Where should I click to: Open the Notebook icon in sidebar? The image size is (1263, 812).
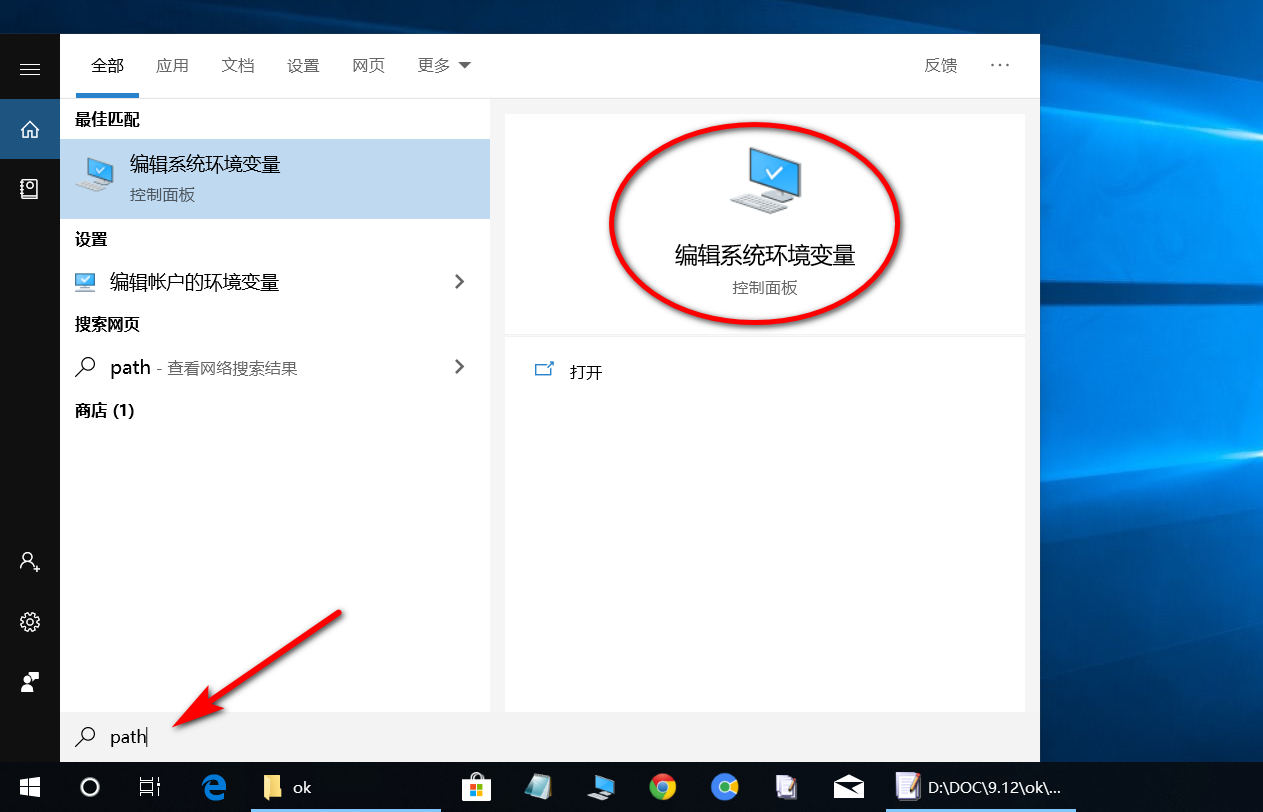point(30,188)
